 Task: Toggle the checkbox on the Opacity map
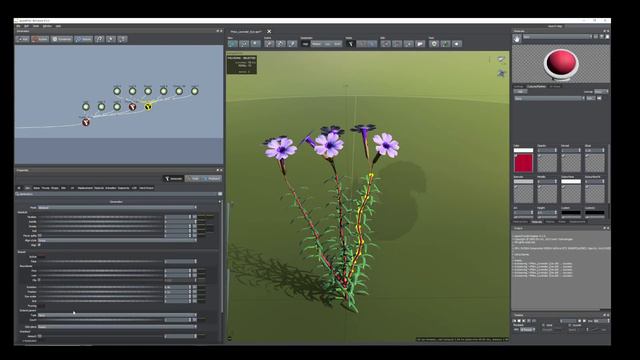click(540, 156)
